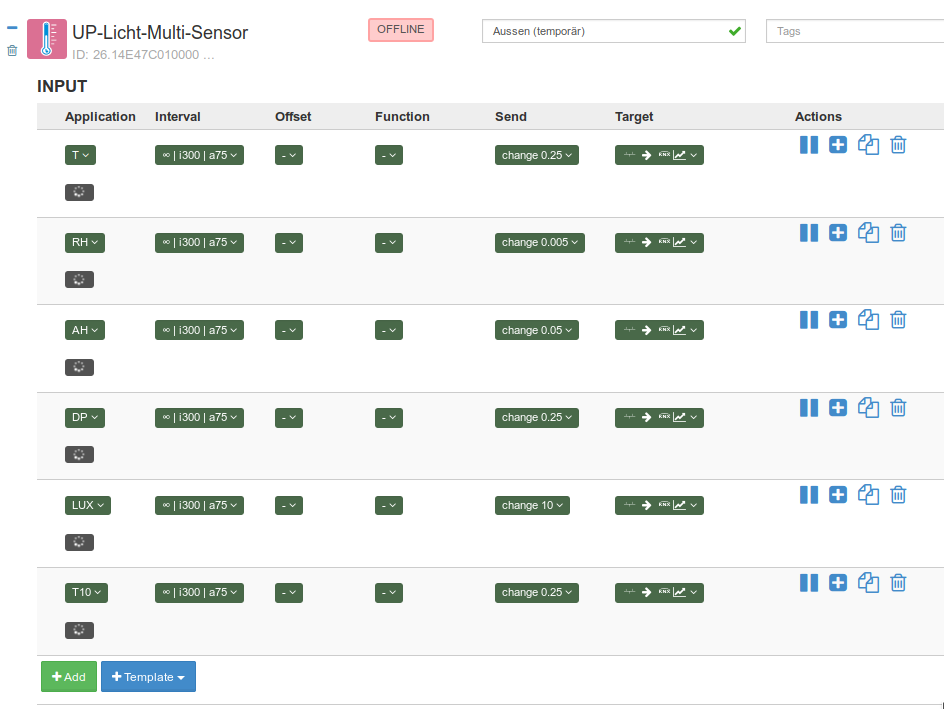Add entry in T row actions
944x709 pixels.
pyautogui.click(x=837, y=144)
